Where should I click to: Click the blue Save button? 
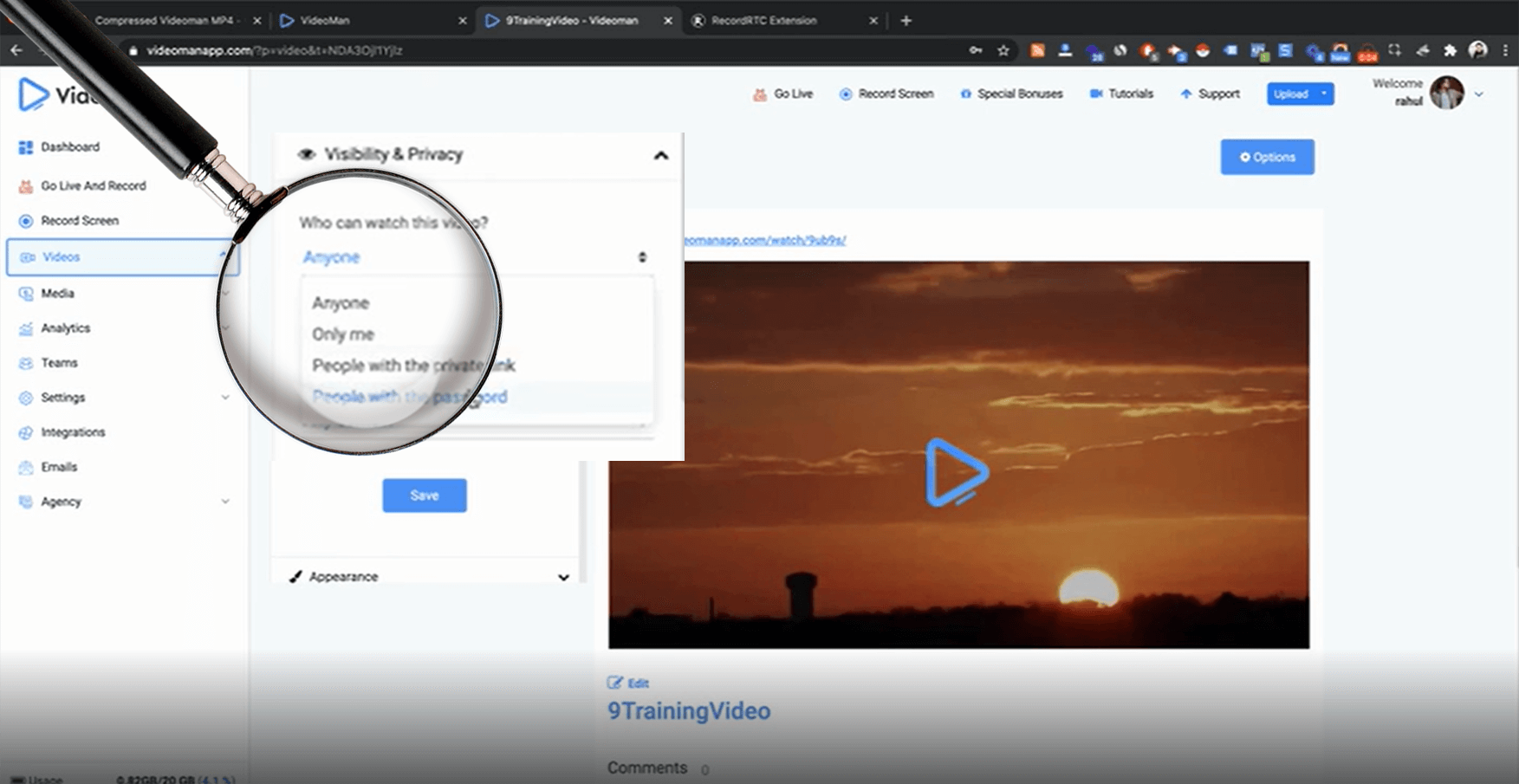point(425,496)
